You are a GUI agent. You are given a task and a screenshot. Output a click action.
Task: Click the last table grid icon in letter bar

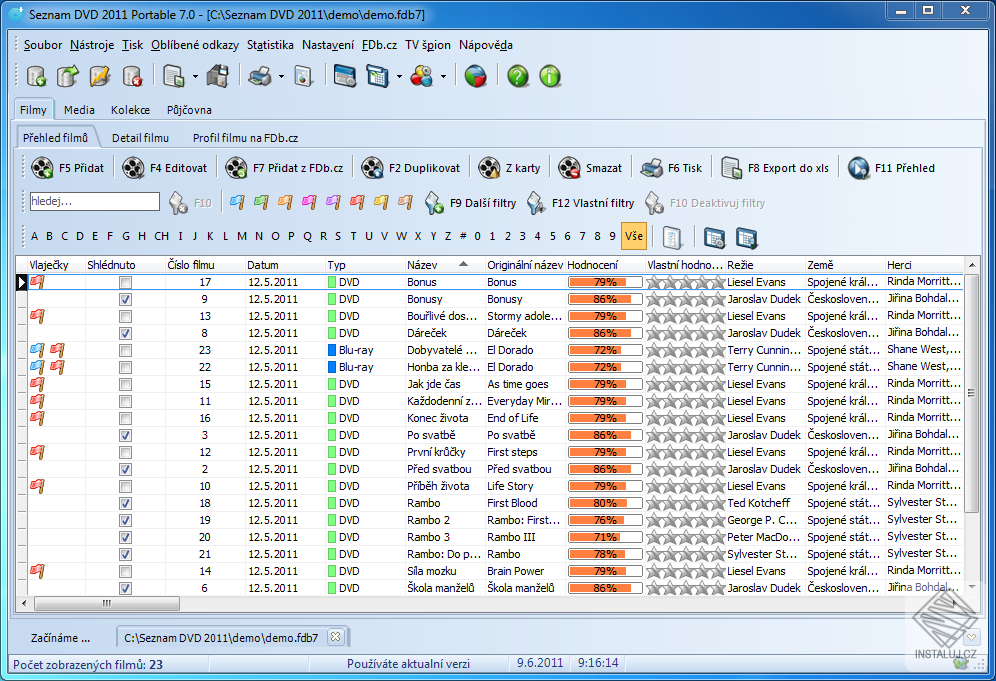(x=747, y=238)
